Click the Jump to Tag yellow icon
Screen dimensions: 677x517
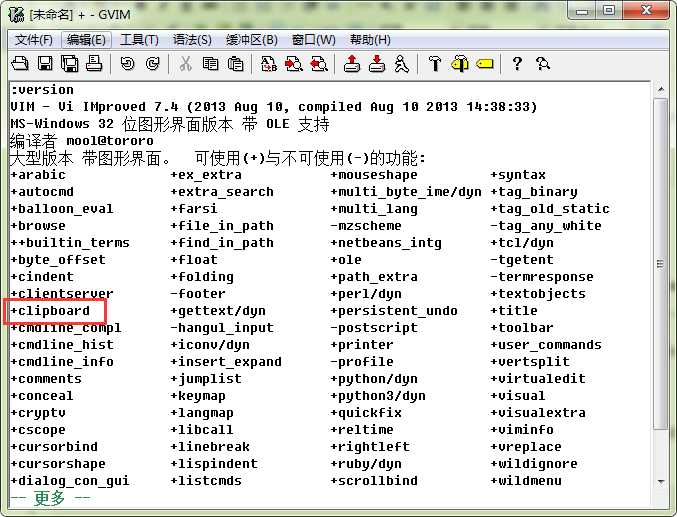[x=485, y=64]
